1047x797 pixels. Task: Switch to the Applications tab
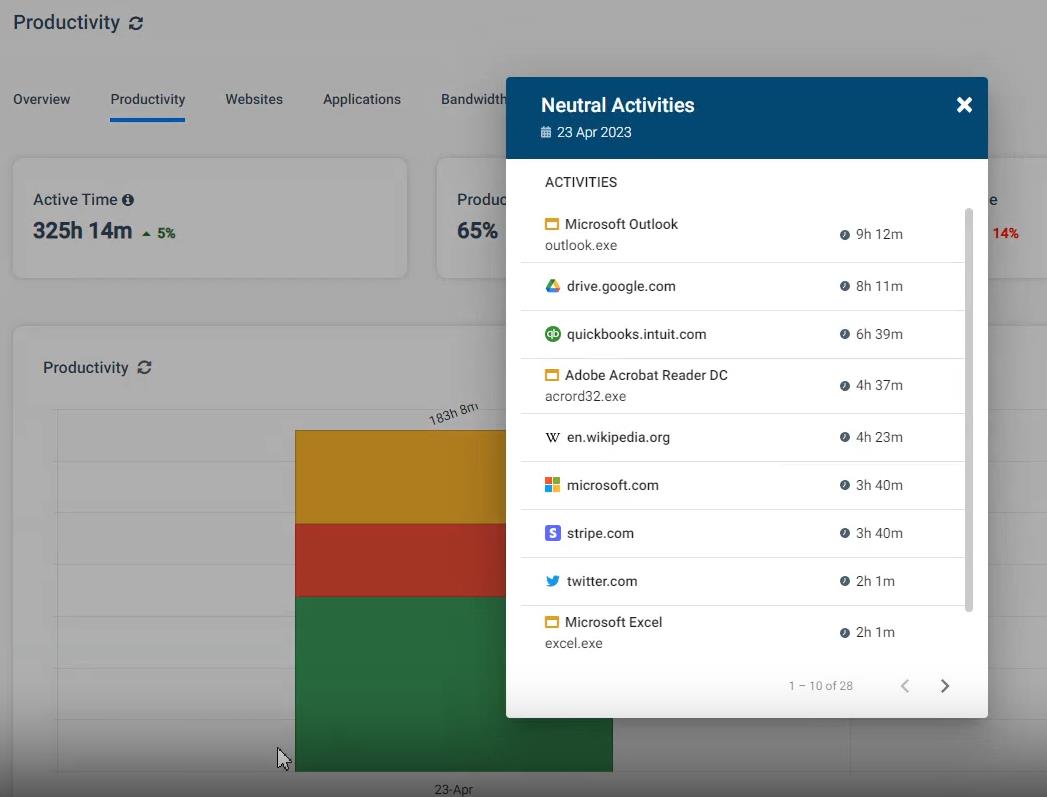pos(362,99)
